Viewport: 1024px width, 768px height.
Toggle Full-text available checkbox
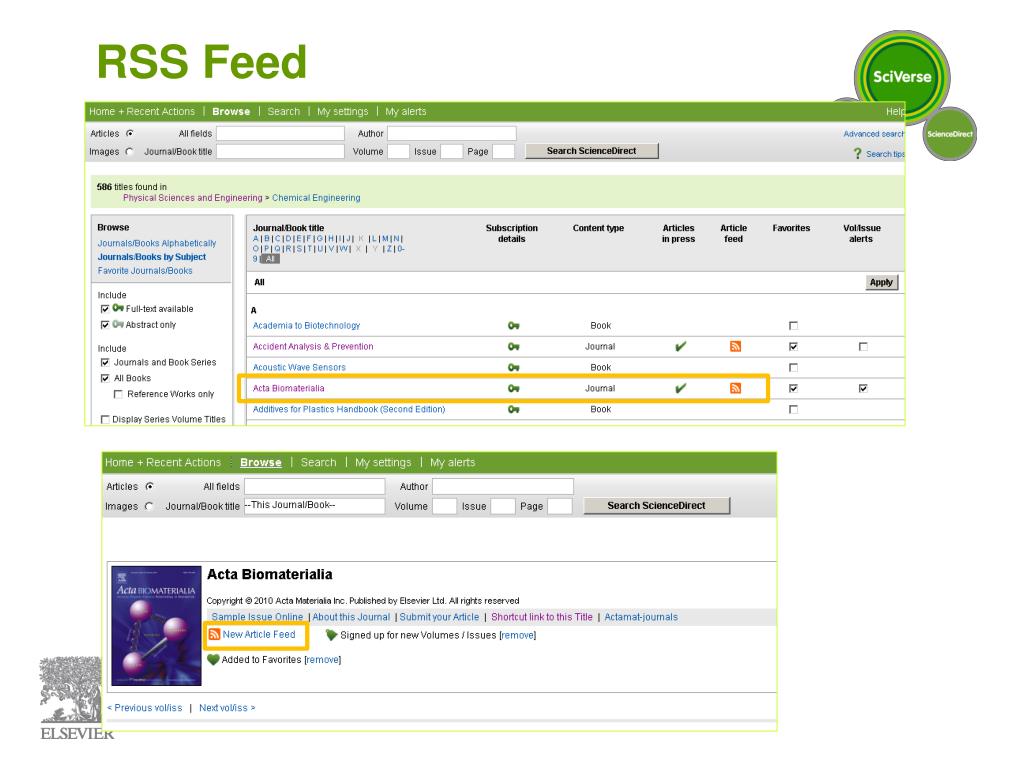104,309
